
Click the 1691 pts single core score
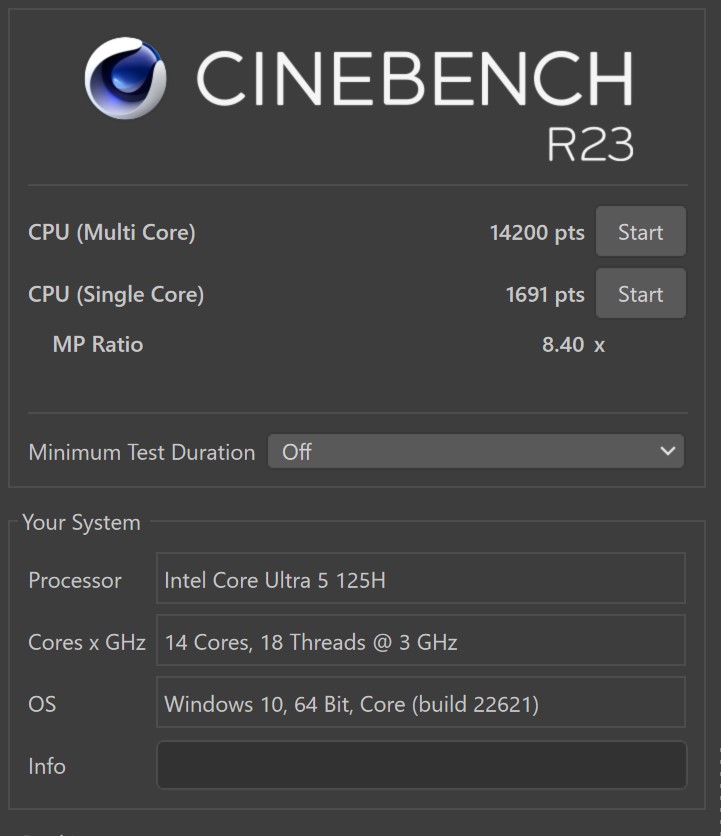(x=545, y=295)
